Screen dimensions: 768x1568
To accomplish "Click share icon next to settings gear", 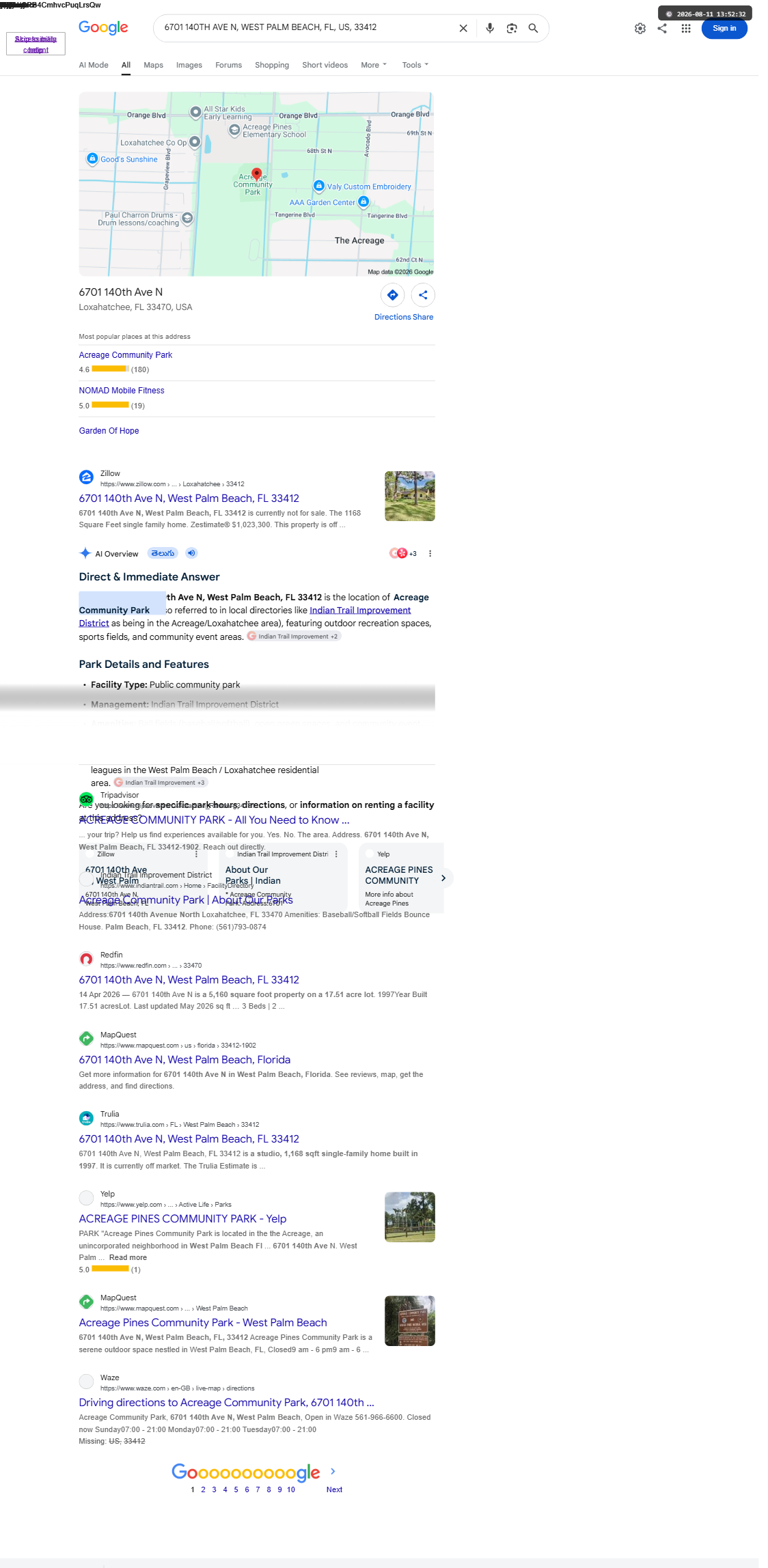I will [x=662, y=28].
